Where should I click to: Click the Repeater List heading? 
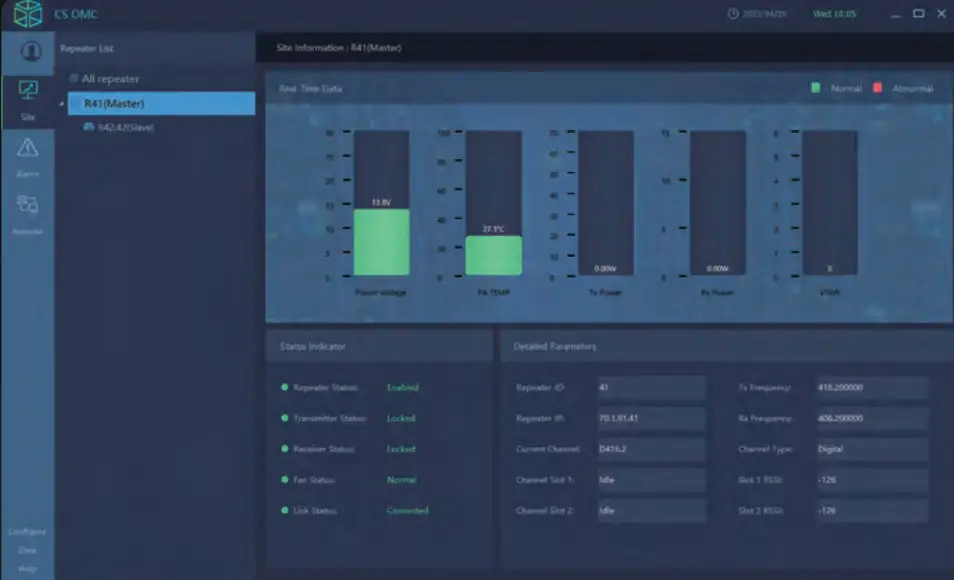click(x=86, y=48)
